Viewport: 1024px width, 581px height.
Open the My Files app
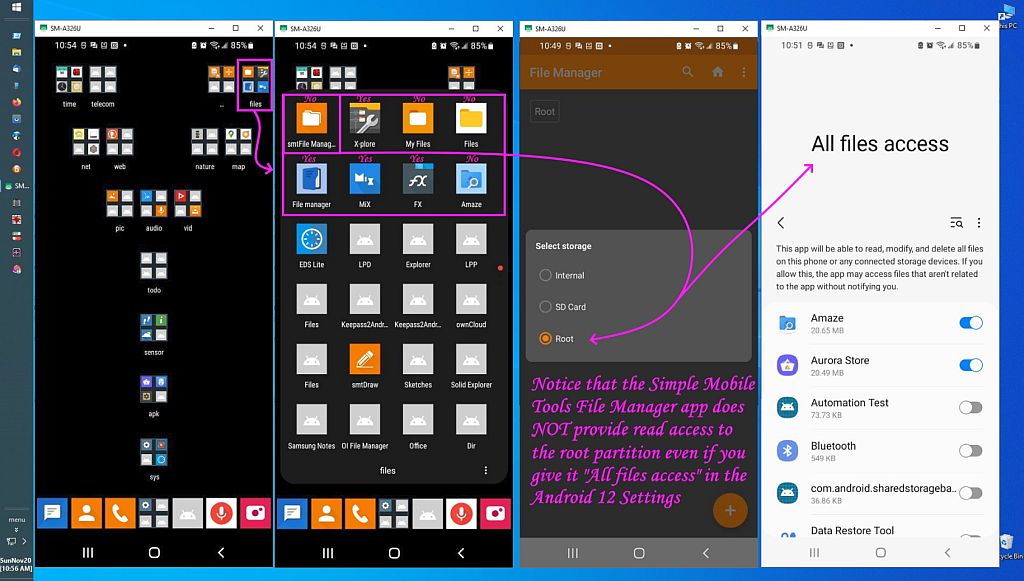[x=418, y=119]
